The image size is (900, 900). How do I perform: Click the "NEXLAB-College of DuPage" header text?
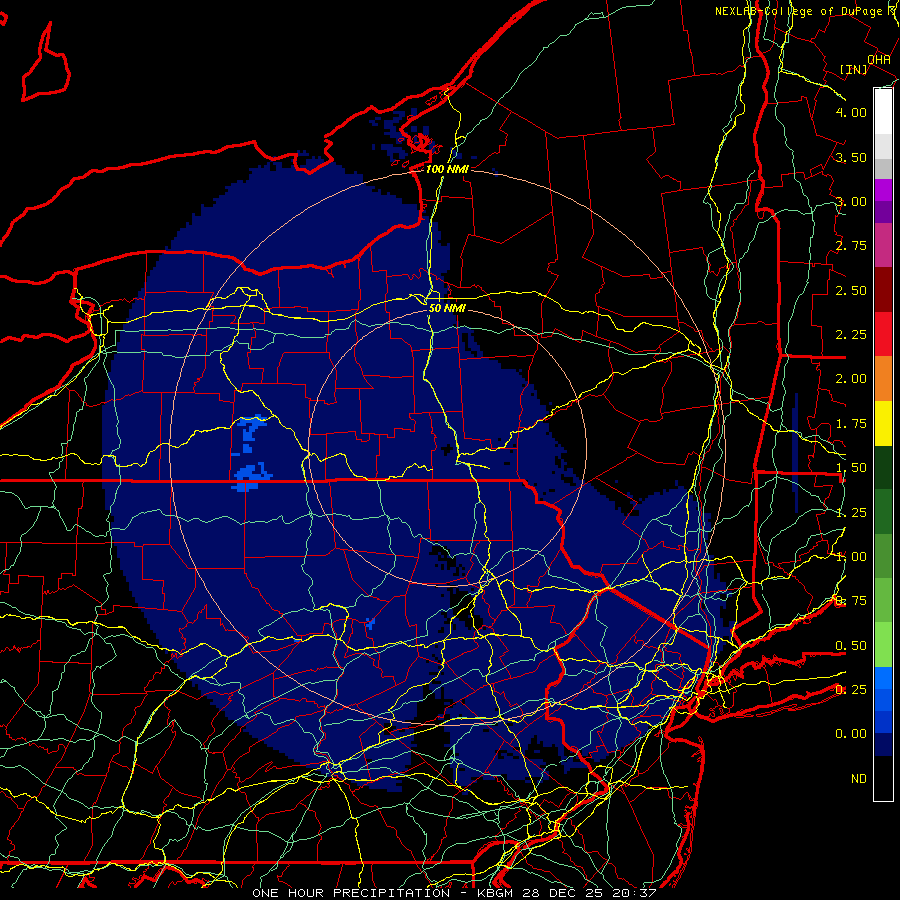click(800, 11)
